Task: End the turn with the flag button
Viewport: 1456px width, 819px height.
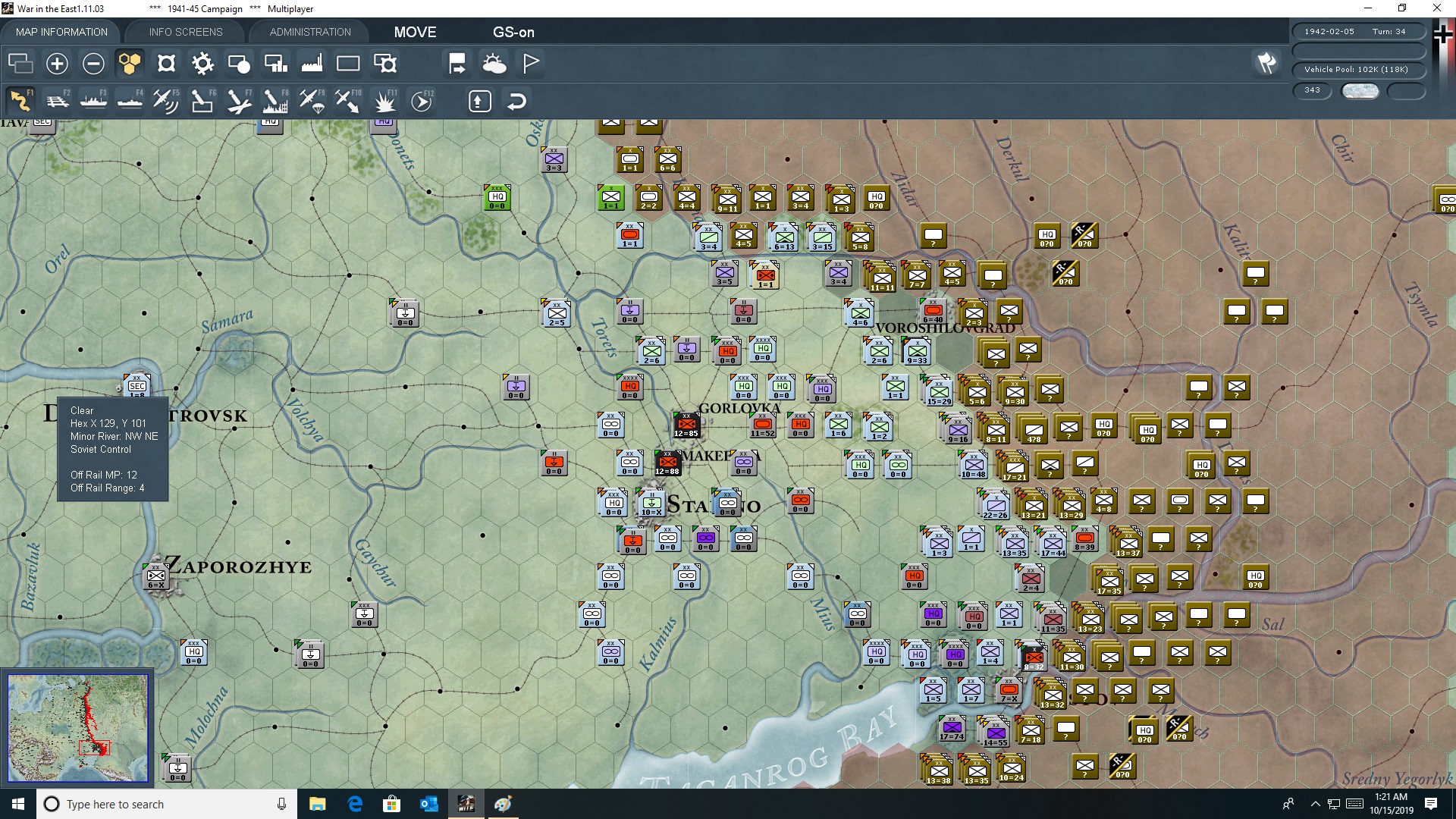Action: (530, 64)
